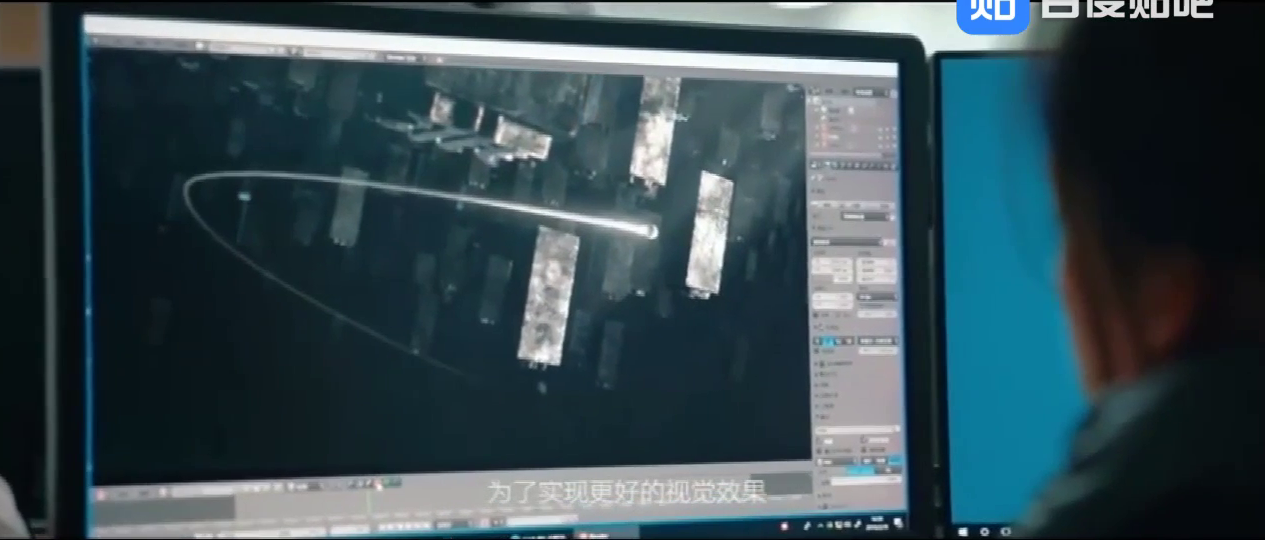The width and height of the screenshot is (1265, 540).
Task: Select the large bright rectangular block in the viewport
Action: pos(547,296)
